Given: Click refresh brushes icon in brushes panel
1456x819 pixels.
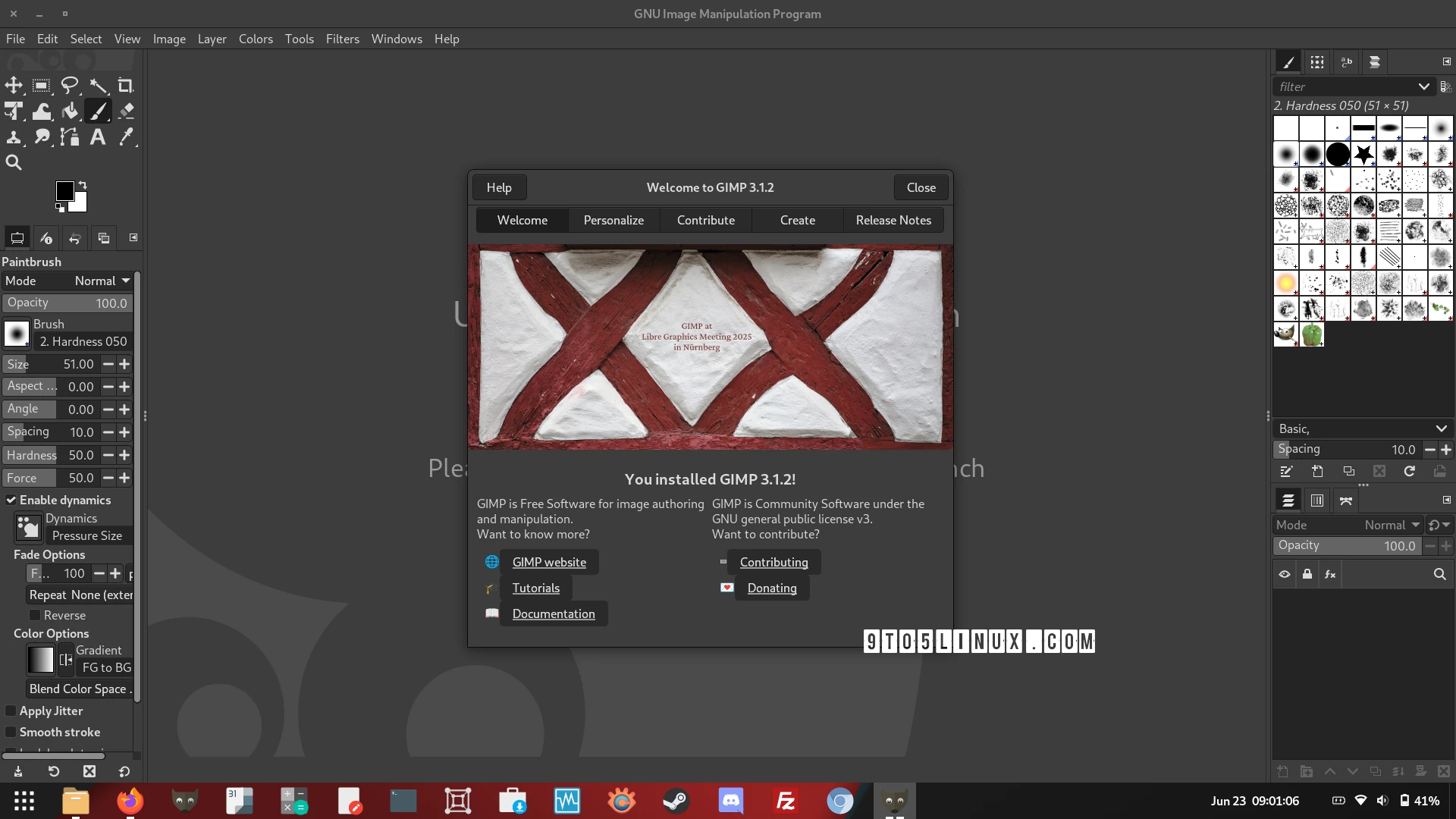Looking at the screenshot, I should 1409,472.
